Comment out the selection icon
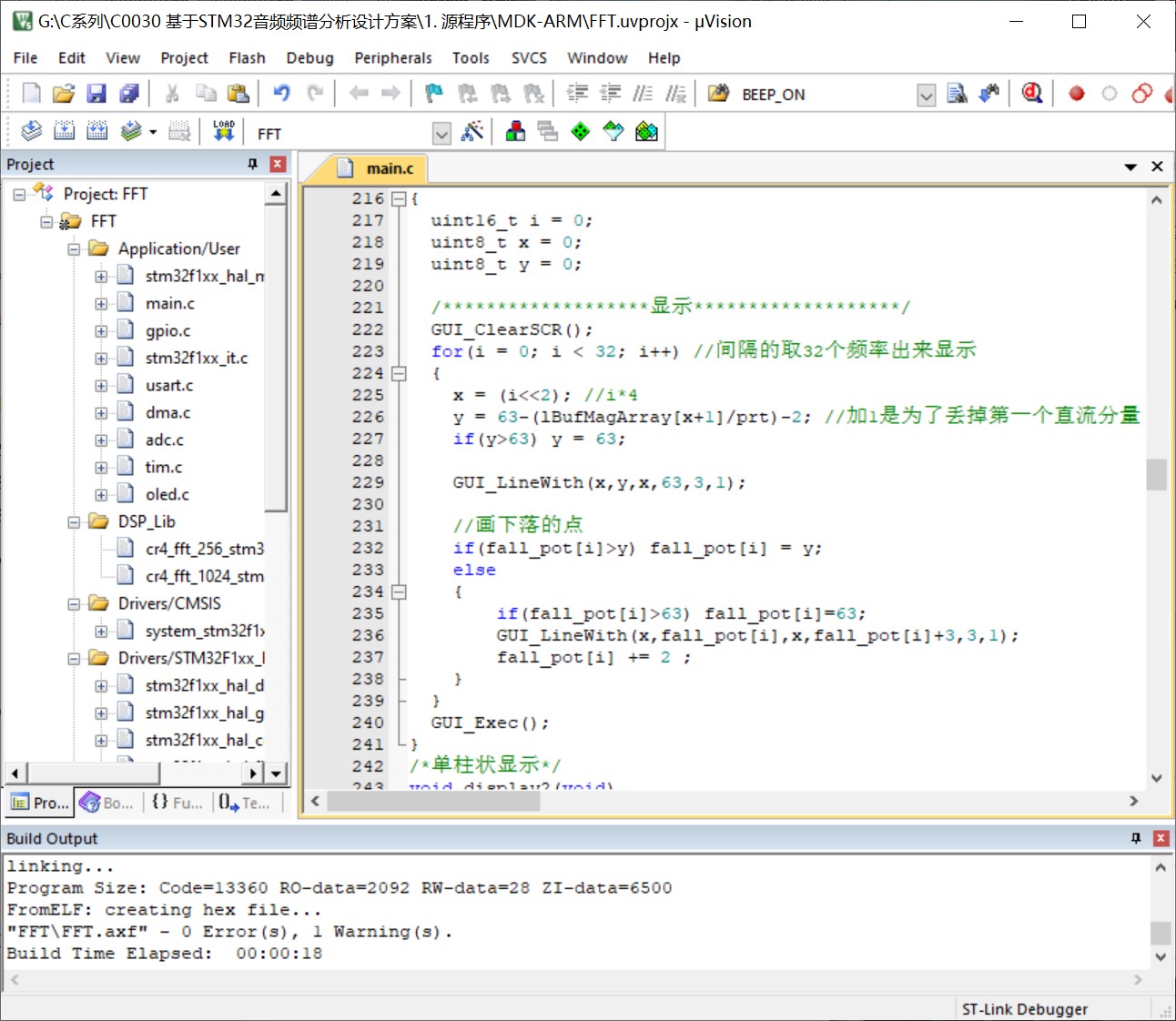This screenshot has height=1021, width=1176. [x=643, y=93]
